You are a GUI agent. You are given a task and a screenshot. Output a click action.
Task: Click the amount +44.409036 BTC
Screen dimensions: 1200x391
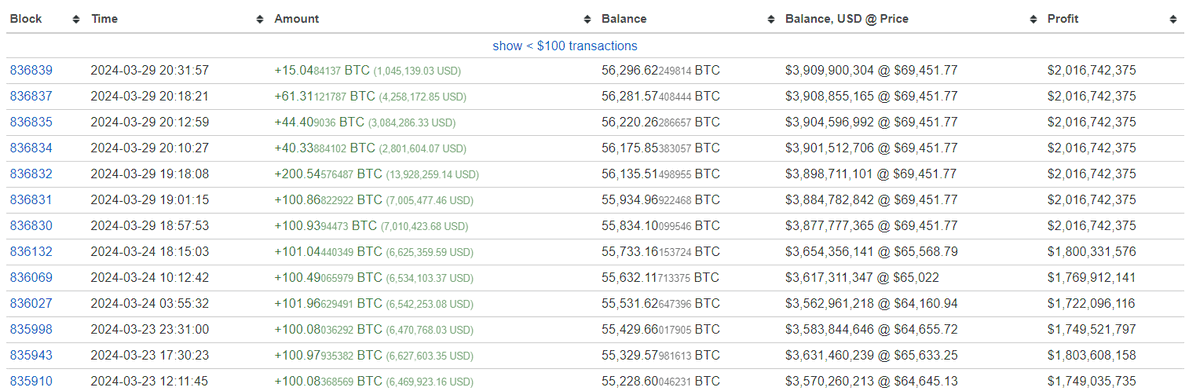click(x=319, y=123)
